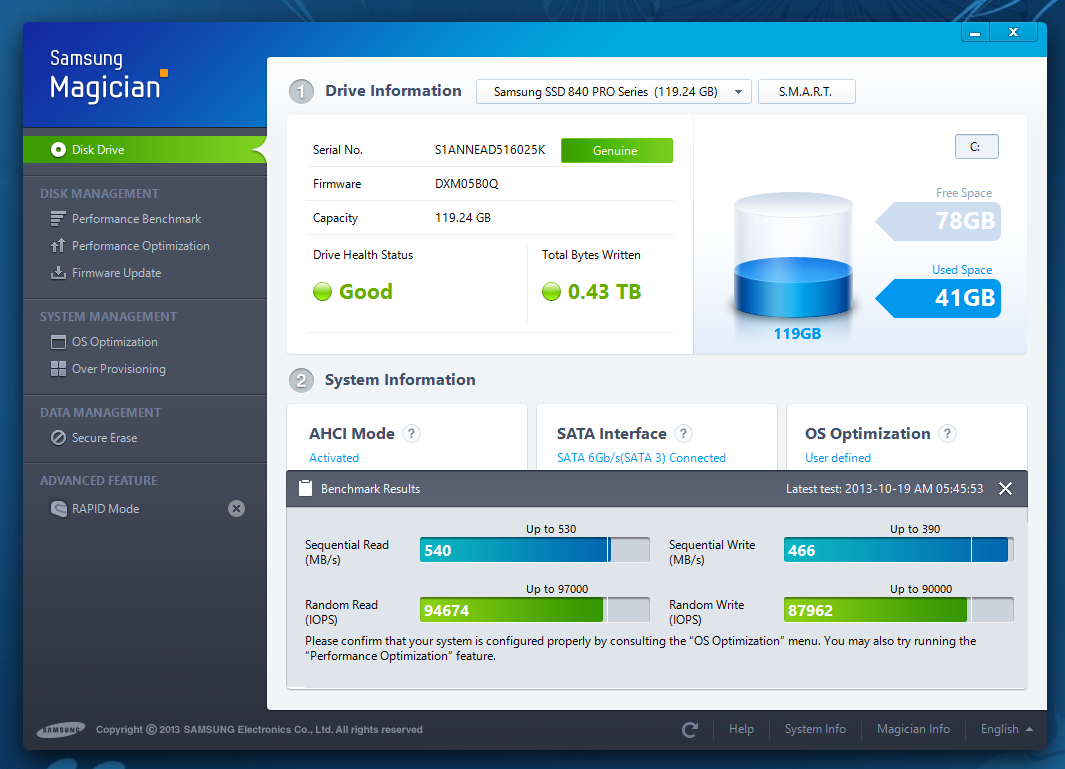Open Help from the footer
Image resolution: width=1065 pixels, height=769 pixels.
[741, 729]
